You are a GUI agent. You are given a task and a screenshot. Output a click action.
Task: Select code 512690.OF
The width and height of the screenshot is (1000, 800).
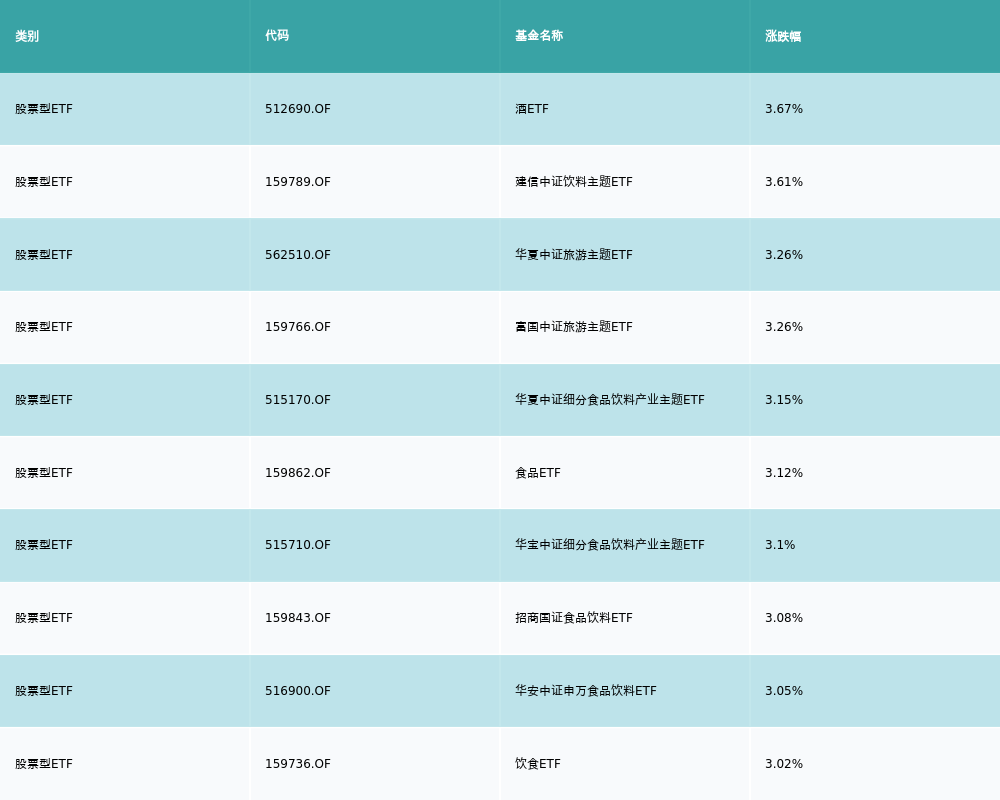298,109
